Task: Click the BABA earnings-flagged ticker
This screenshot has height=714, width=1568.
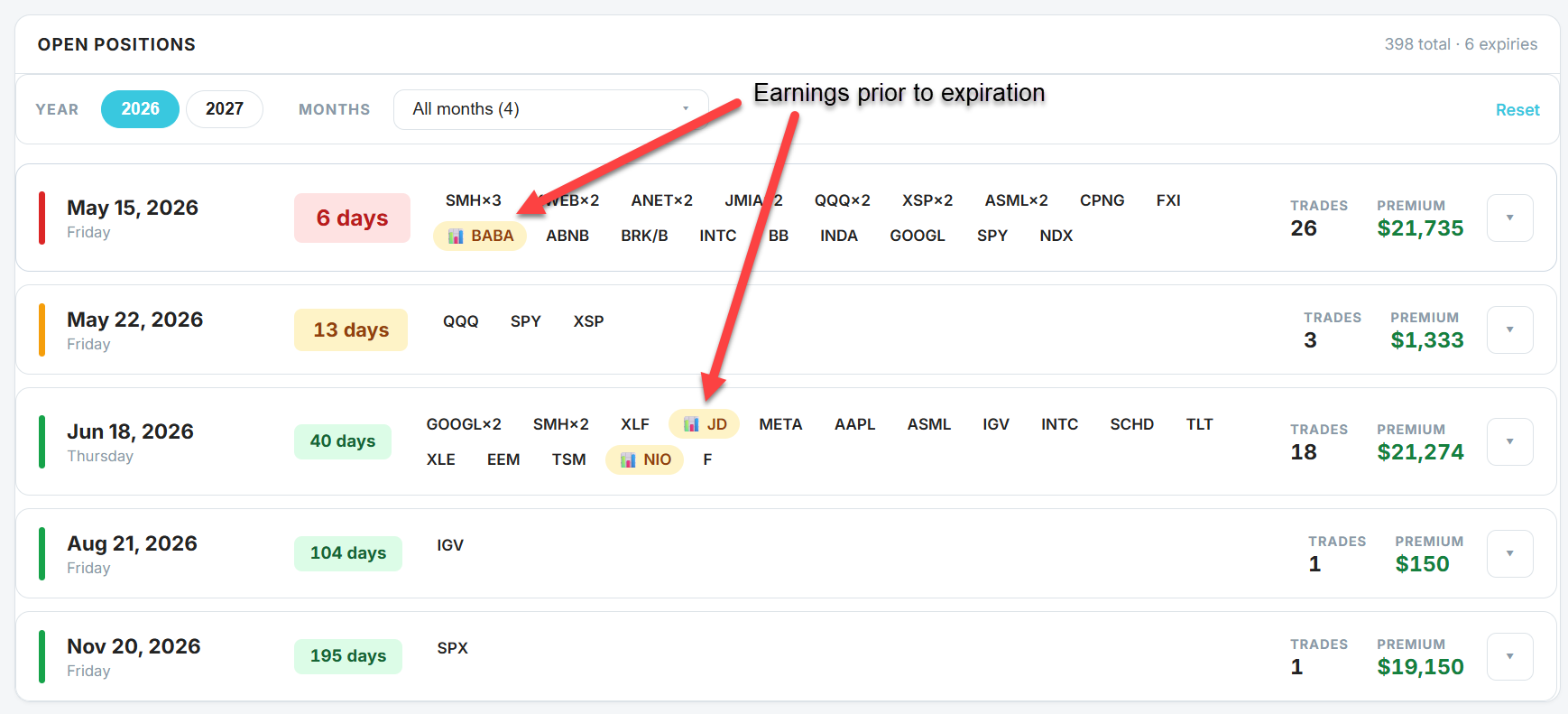Action: pyautogui.click(x=480, y=236)
